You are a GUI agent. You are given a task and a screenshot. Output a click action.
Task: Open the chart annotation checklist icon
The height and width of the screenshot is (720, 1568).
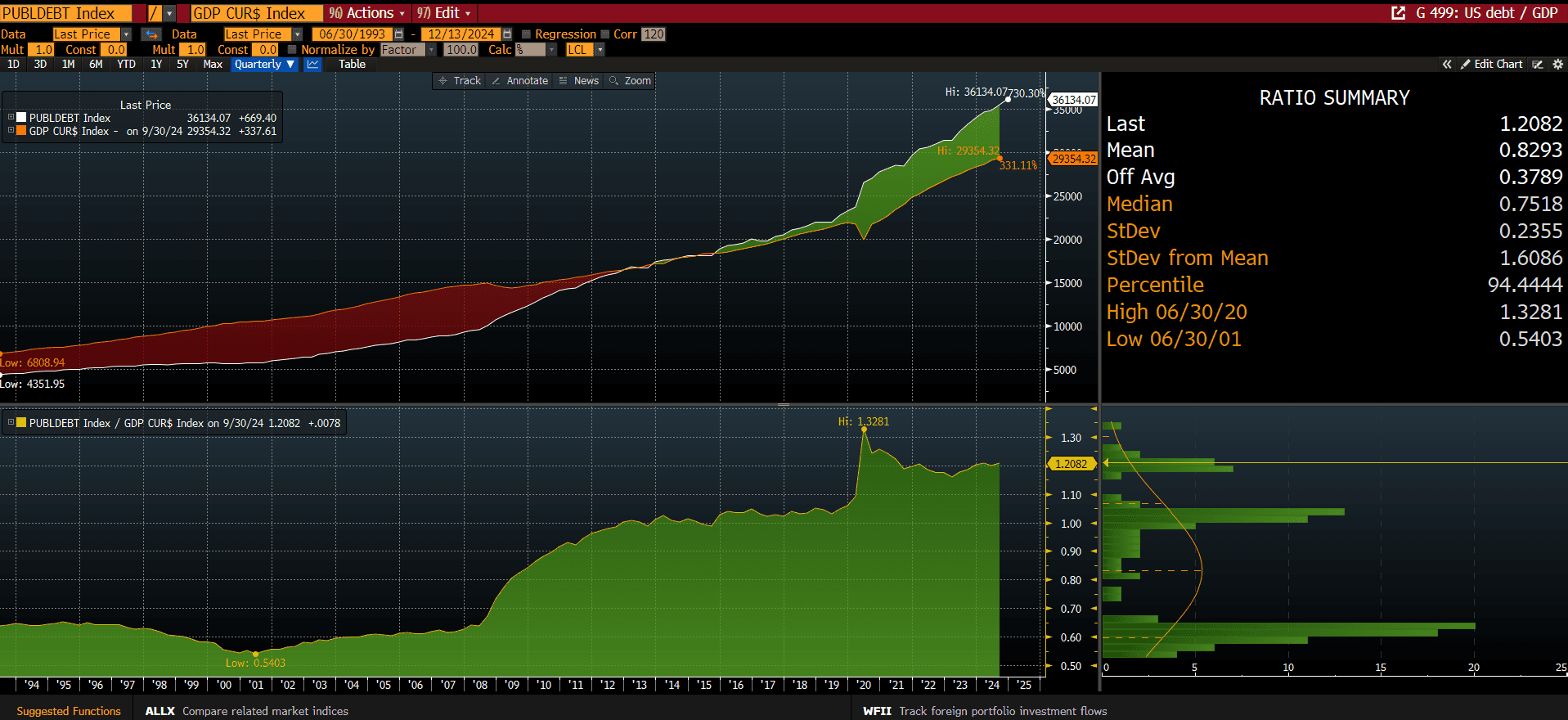tap(1538, 64)
